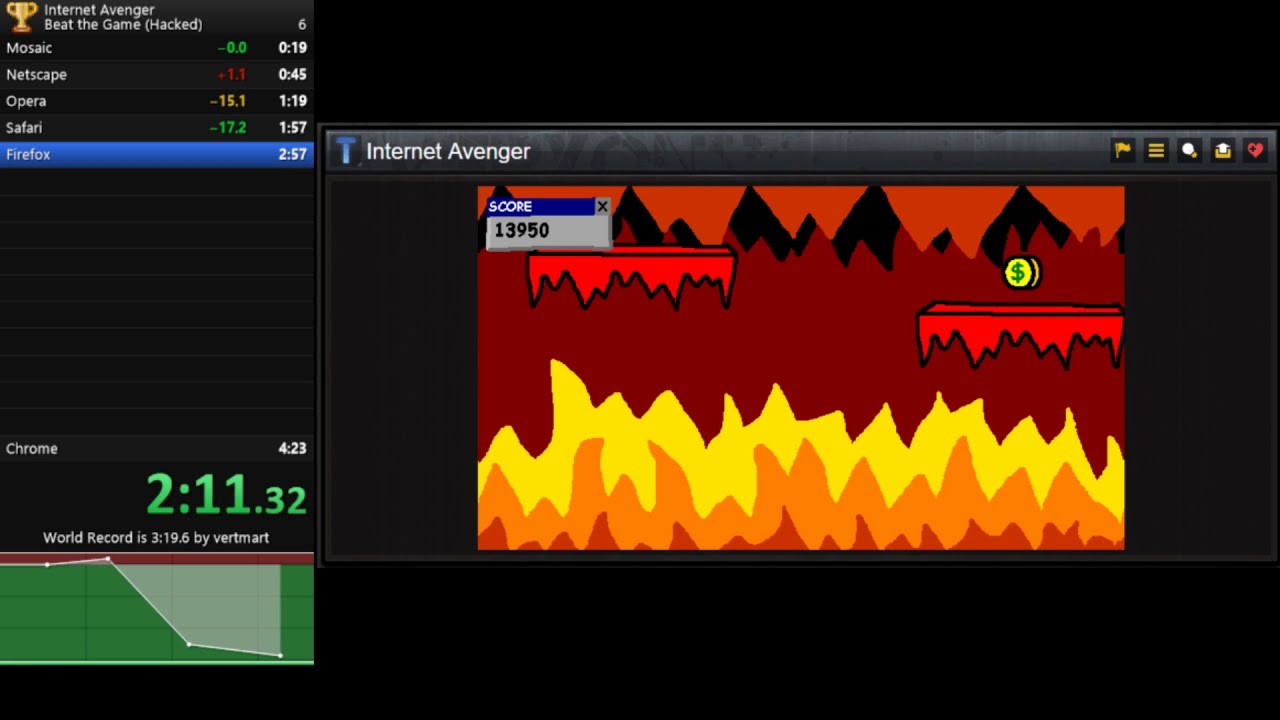This screenshot has width=1280, height=720.
Task: Click the gold trophy icon in splits panel
Action: (x=21, y=16)
